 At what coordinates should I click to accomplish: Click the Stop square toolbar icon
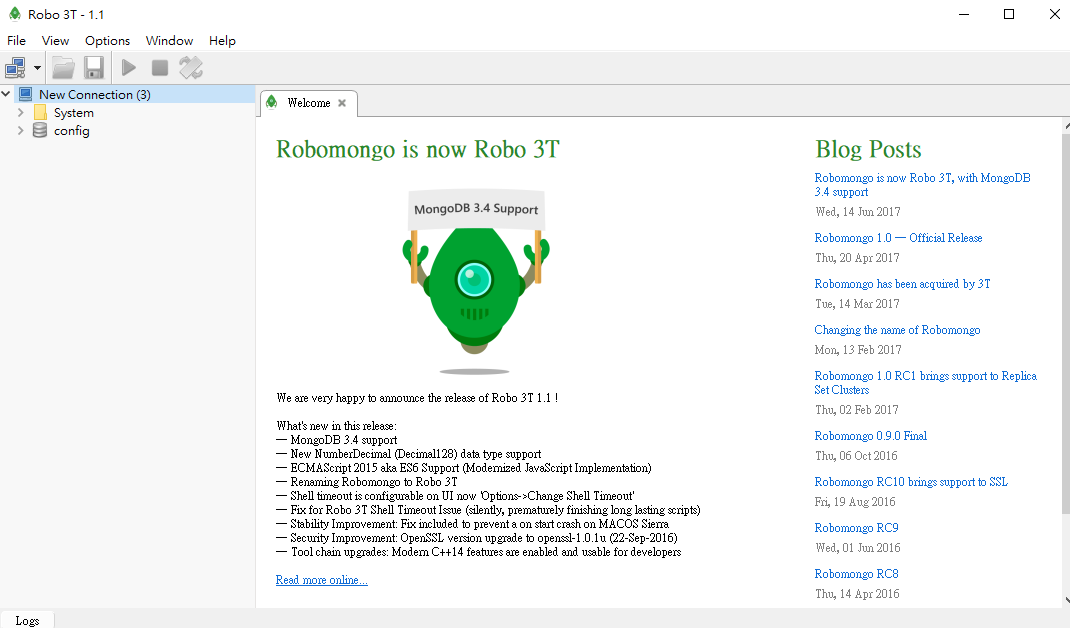click(x=160, y=68)
